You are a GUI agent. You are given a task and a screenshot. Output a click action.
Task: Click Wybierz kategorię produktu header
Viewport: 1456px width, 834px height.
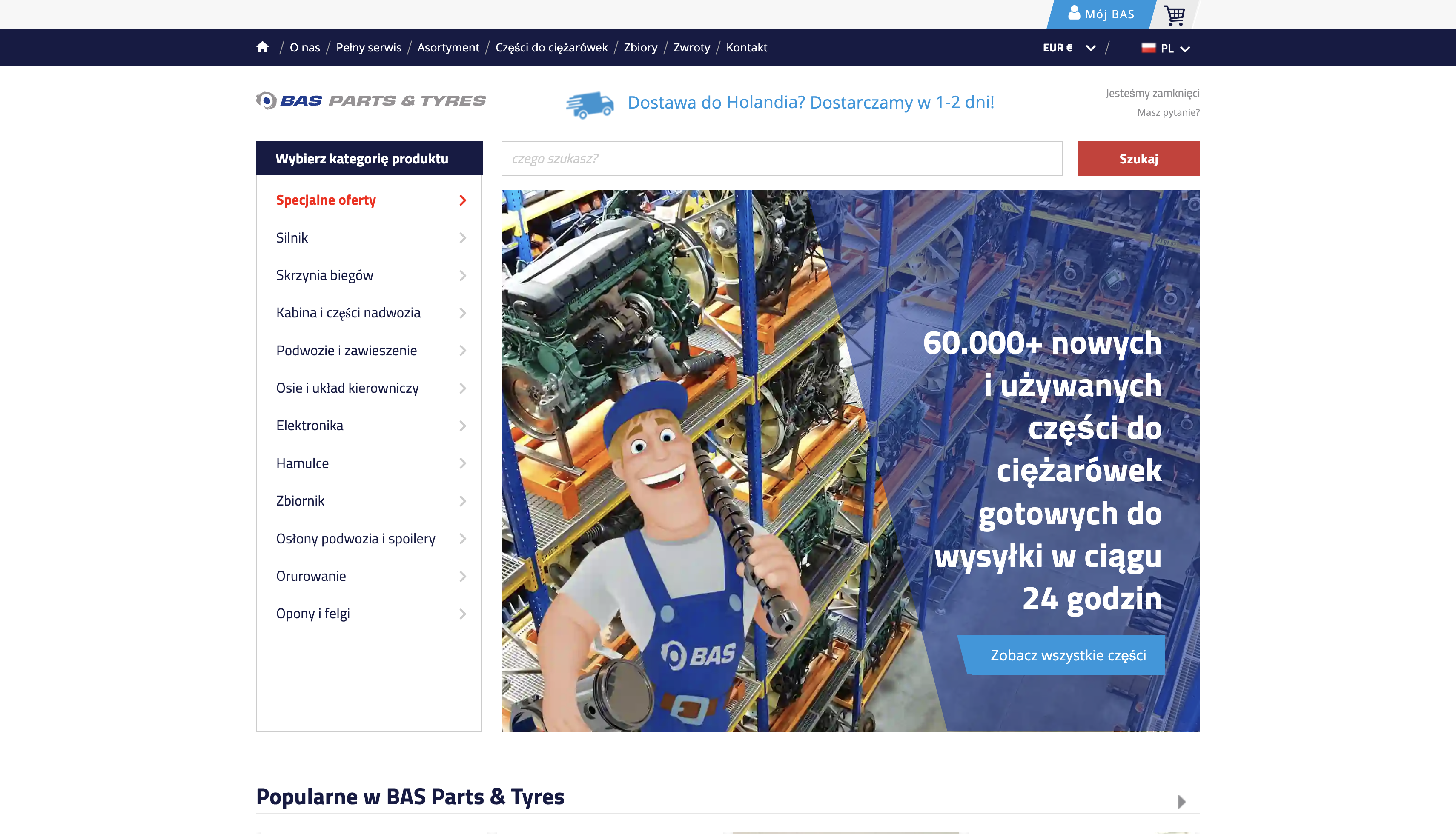pos(369,158)
